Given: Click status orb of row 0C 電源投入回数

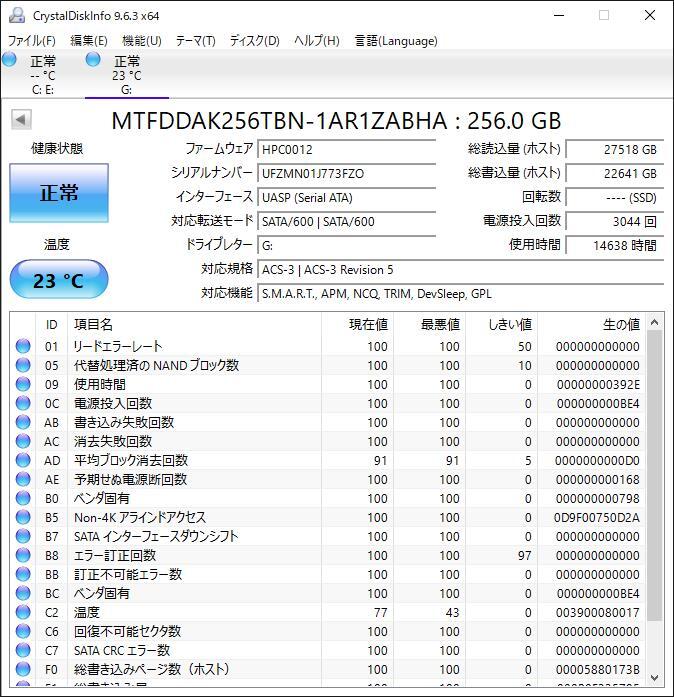Looking at the screenshot, I should [x=23, y=403].
